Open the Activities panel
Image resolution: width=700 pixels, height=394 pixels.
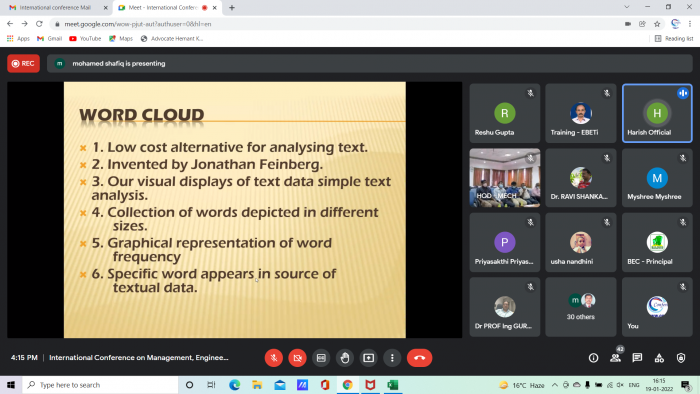click(659, 358)
